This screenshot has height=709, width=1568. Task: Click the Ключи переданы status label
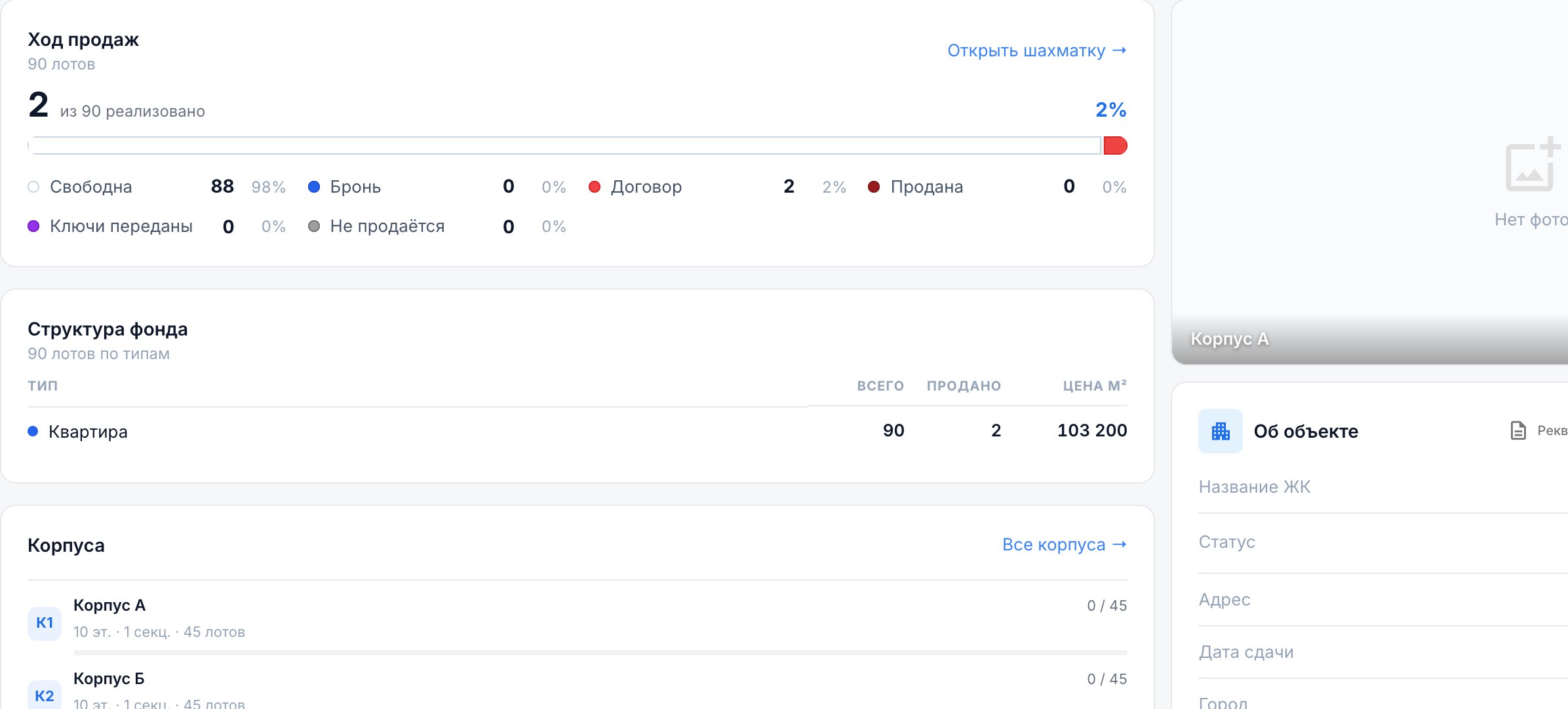click(x=121, y=226)
